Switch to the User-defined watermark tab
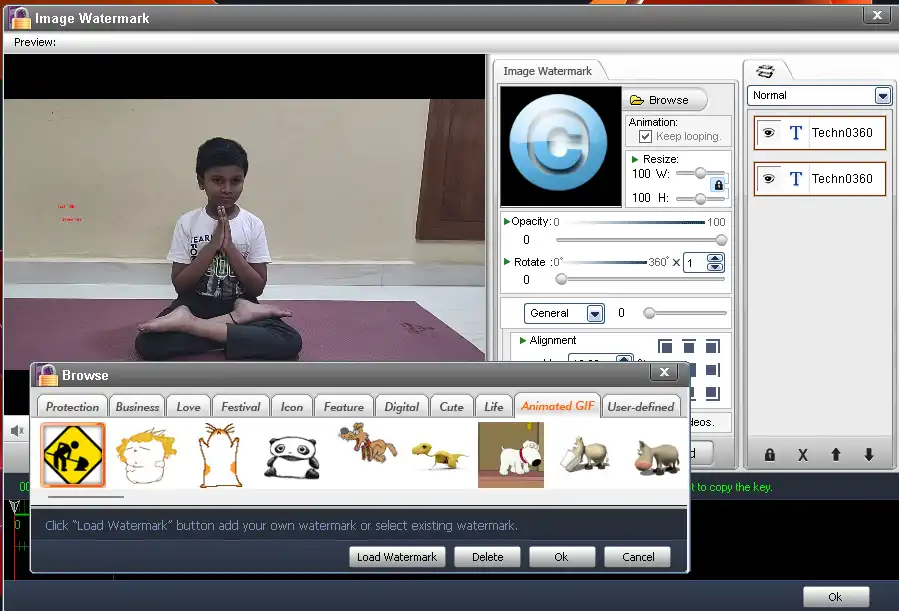 click(641, 406)
